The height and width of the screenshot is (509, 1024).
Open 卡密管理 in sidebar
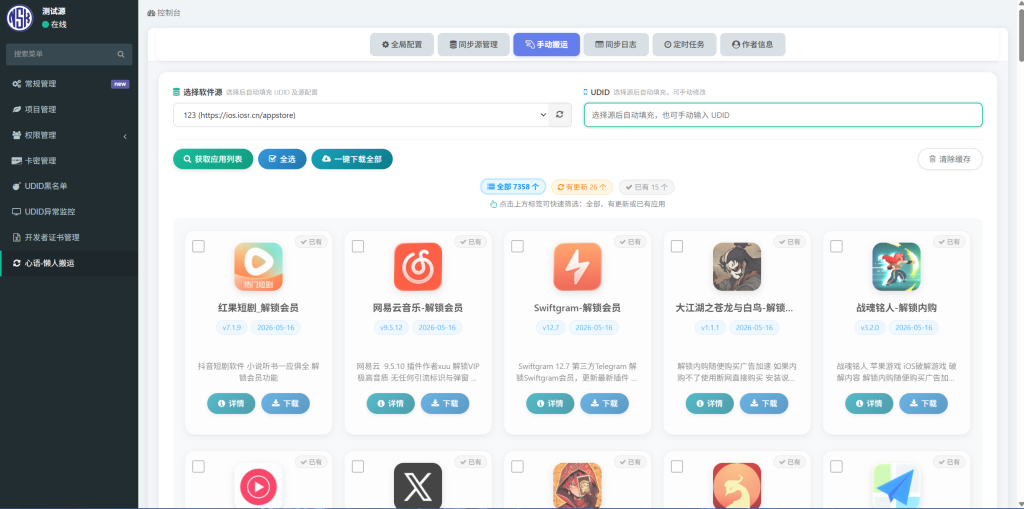click(x=69, y=161)
